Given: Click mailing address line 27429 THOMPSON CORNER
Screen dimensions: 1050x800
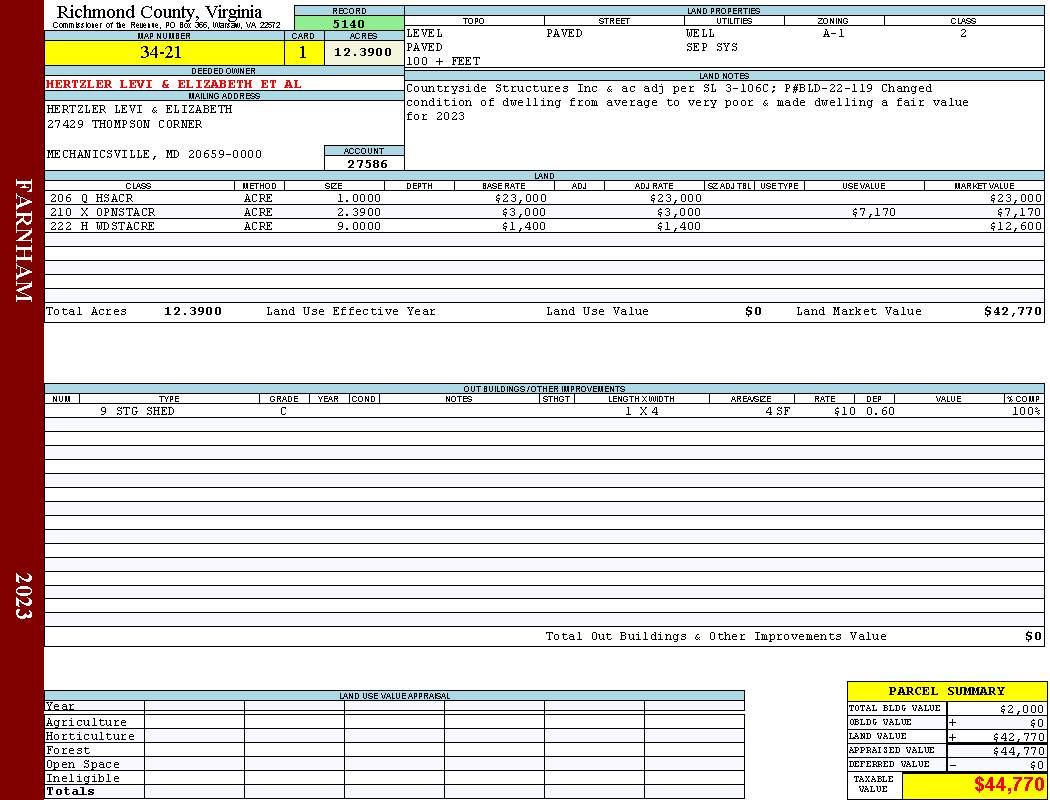Looking at the screenshot, I should click(x=124, y=124).
